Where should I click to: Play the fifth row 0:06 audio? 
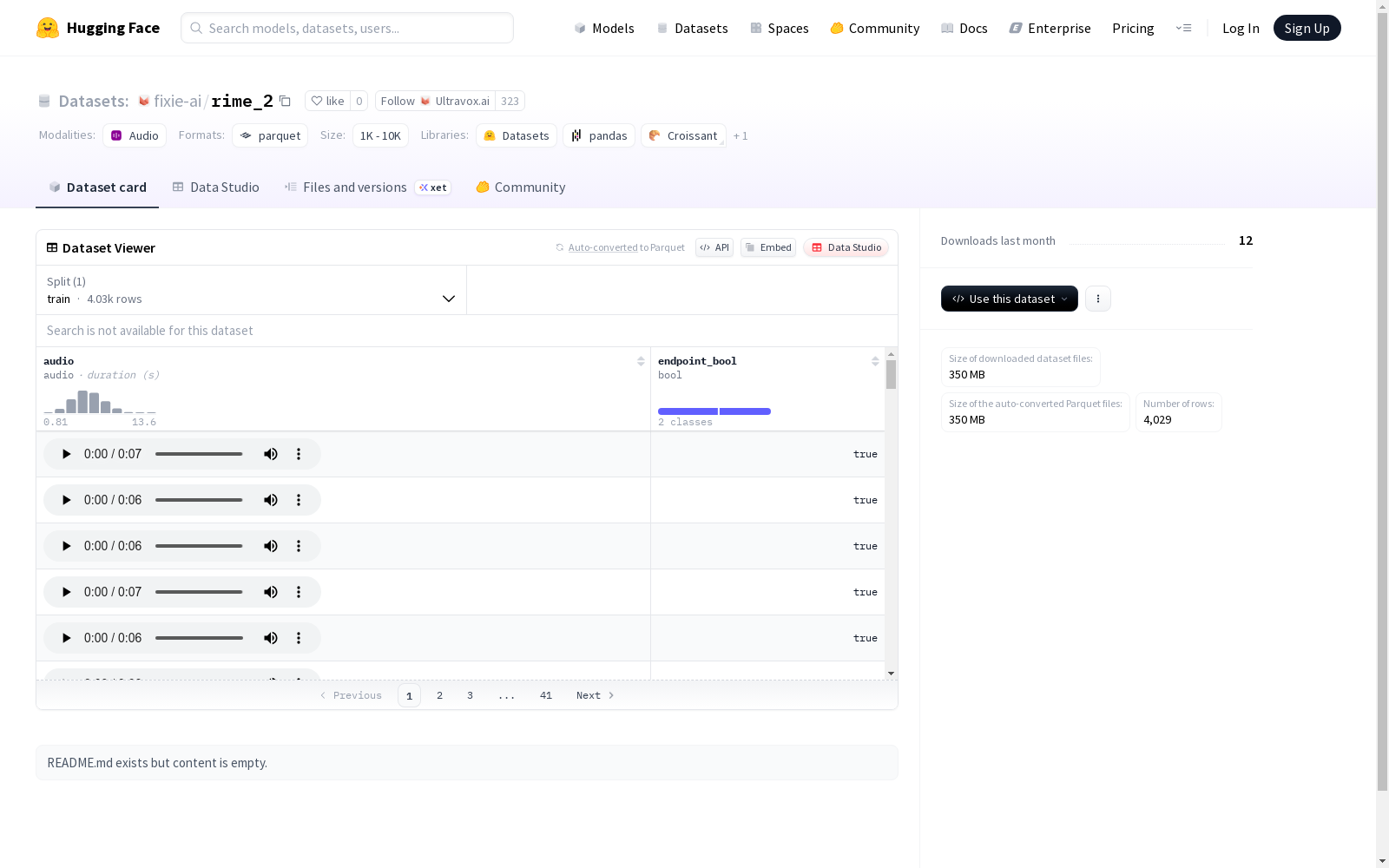(66, 638)
